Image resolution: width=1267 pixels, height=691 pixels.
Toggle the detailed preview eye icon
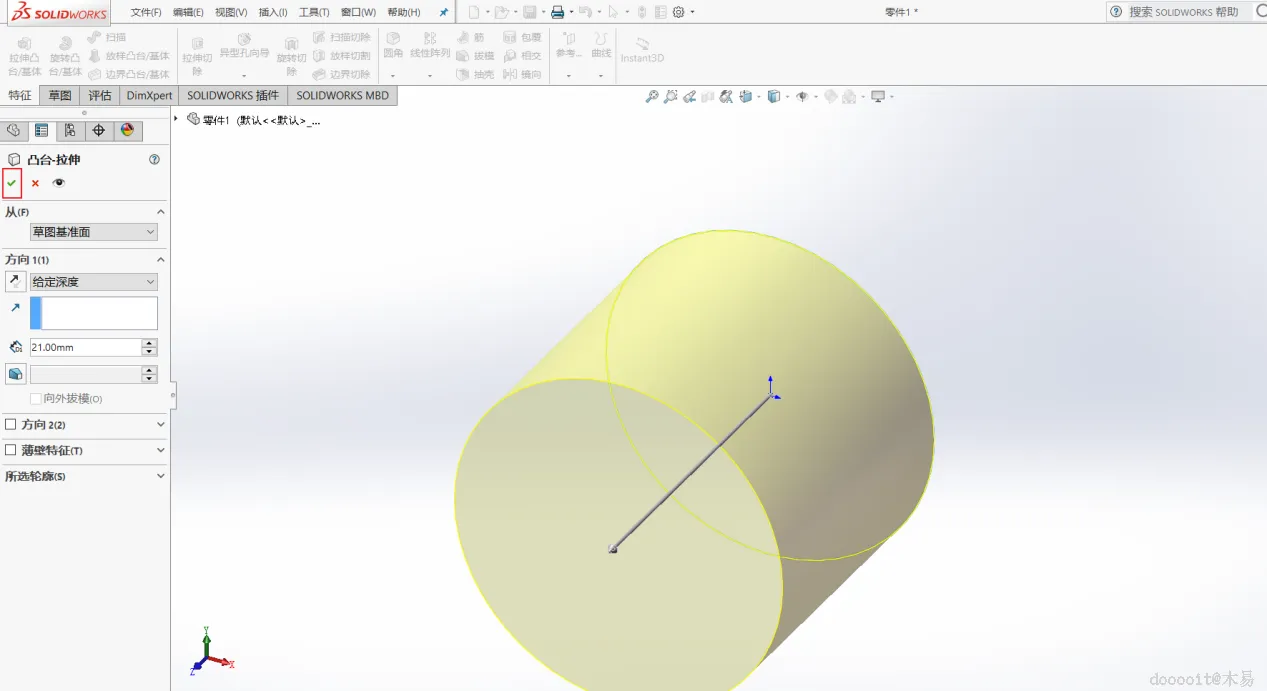[59, 183]
